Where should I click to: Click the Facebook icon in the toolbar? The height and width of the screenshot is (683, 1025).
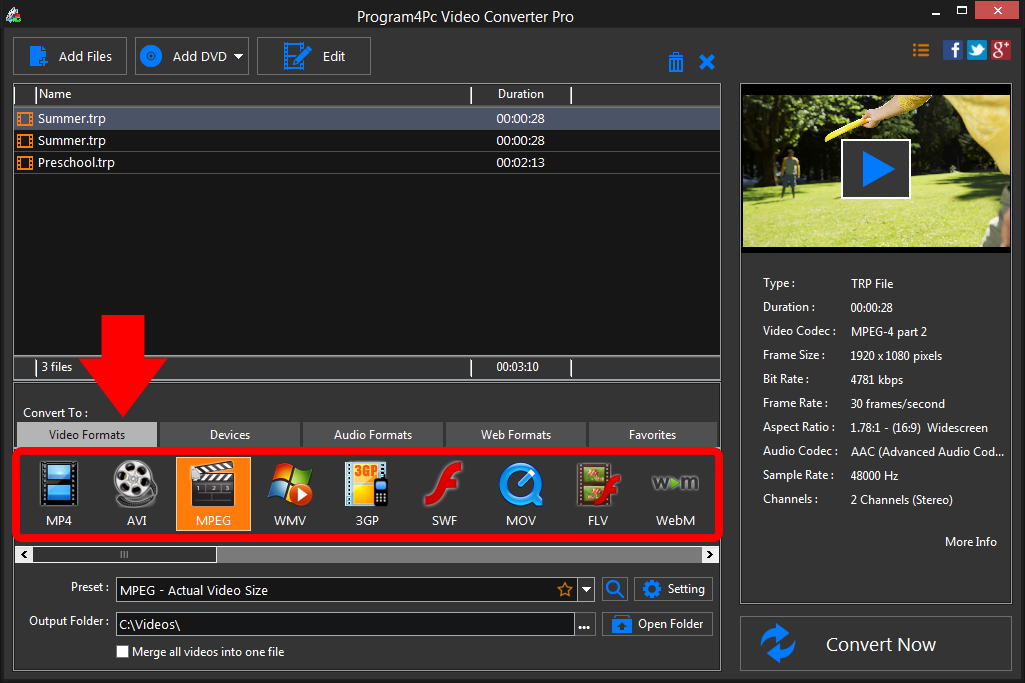coord(952,49)
